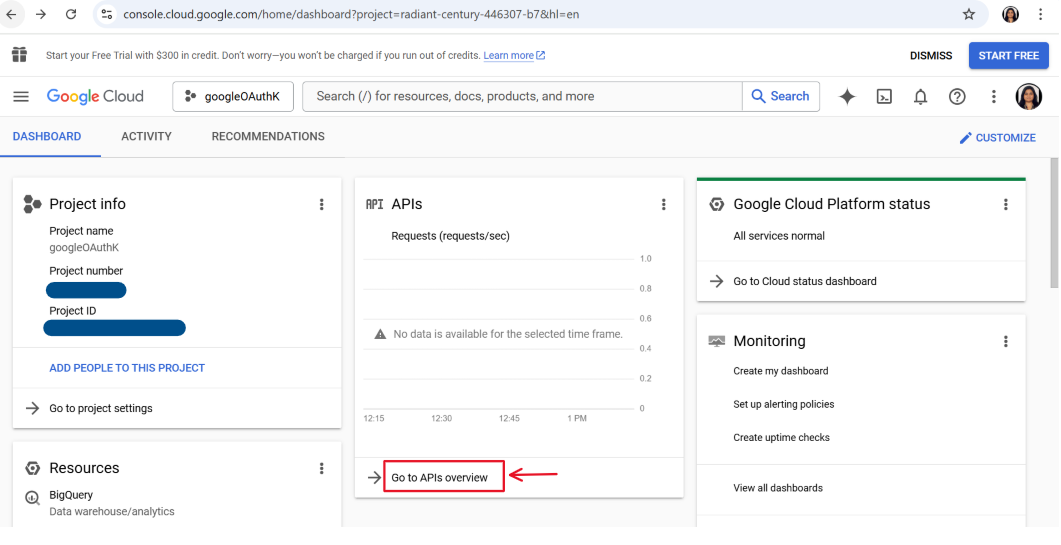
Task: Click Create uptime checks
Action: coord(782,437)
